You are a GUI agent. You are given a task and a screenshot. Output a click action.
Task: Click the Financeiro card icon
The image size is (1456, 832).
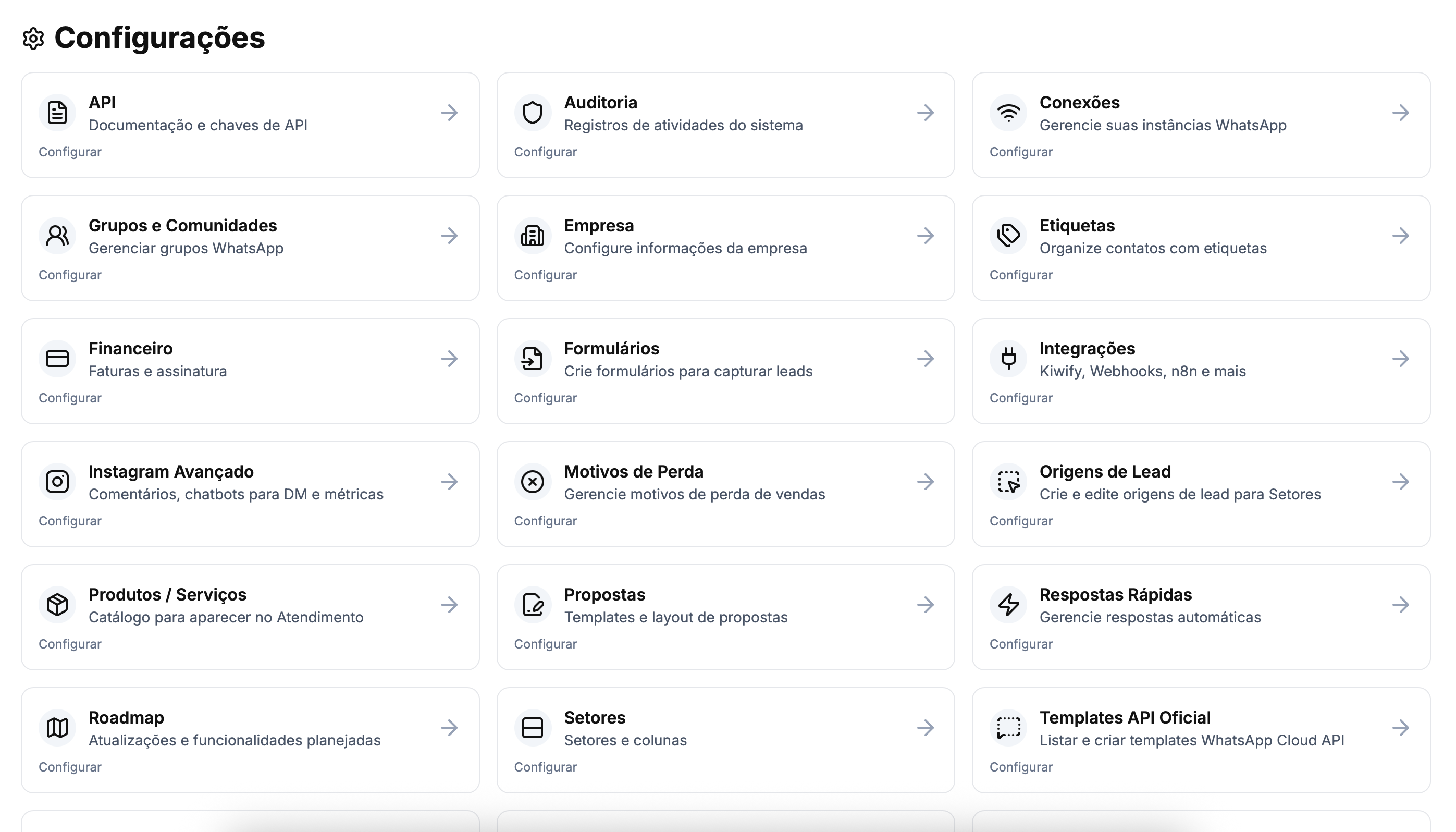(57, 358)
